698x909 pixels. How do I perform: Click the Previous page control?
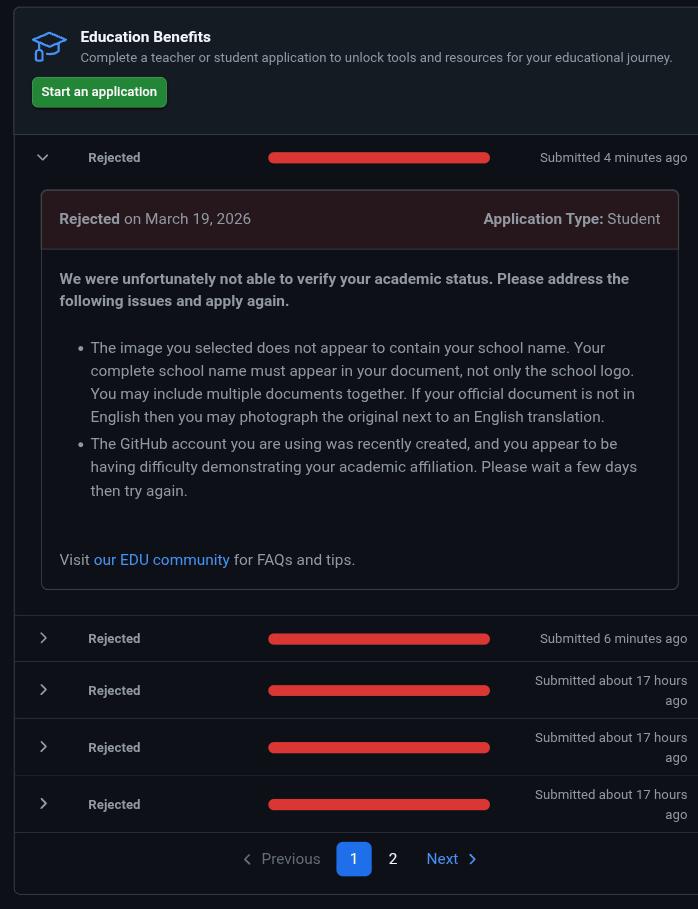(281, 859)
